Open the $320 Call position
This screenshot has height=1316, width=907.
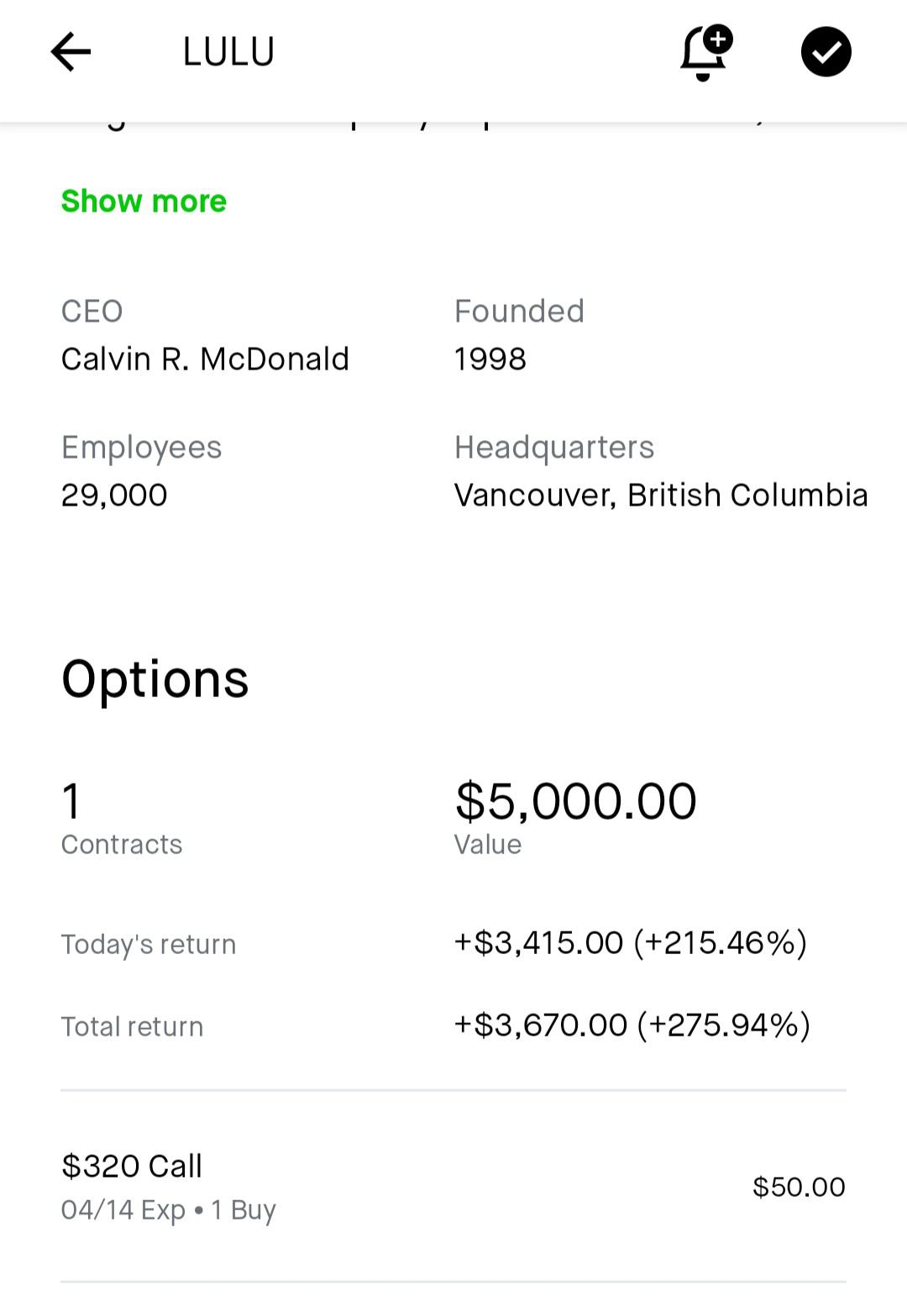pos(132,1167)
